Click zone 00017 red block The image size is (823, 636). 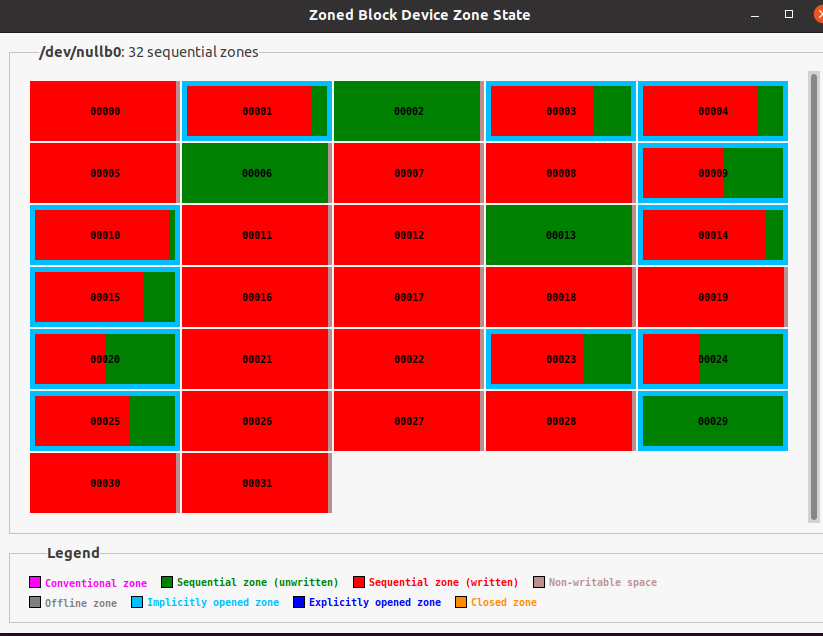[x=408, y=297]
